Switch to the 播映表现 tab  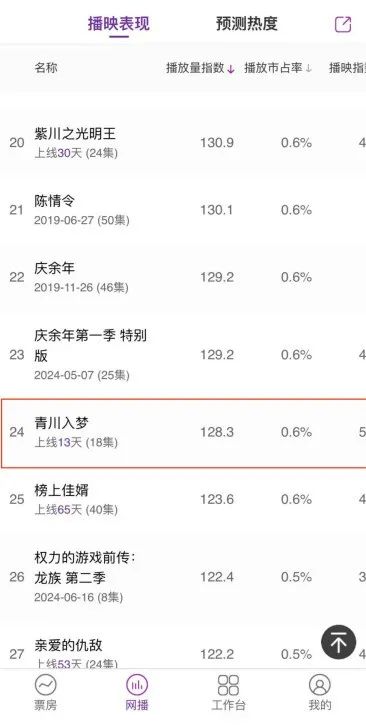(x=119, y=24)
